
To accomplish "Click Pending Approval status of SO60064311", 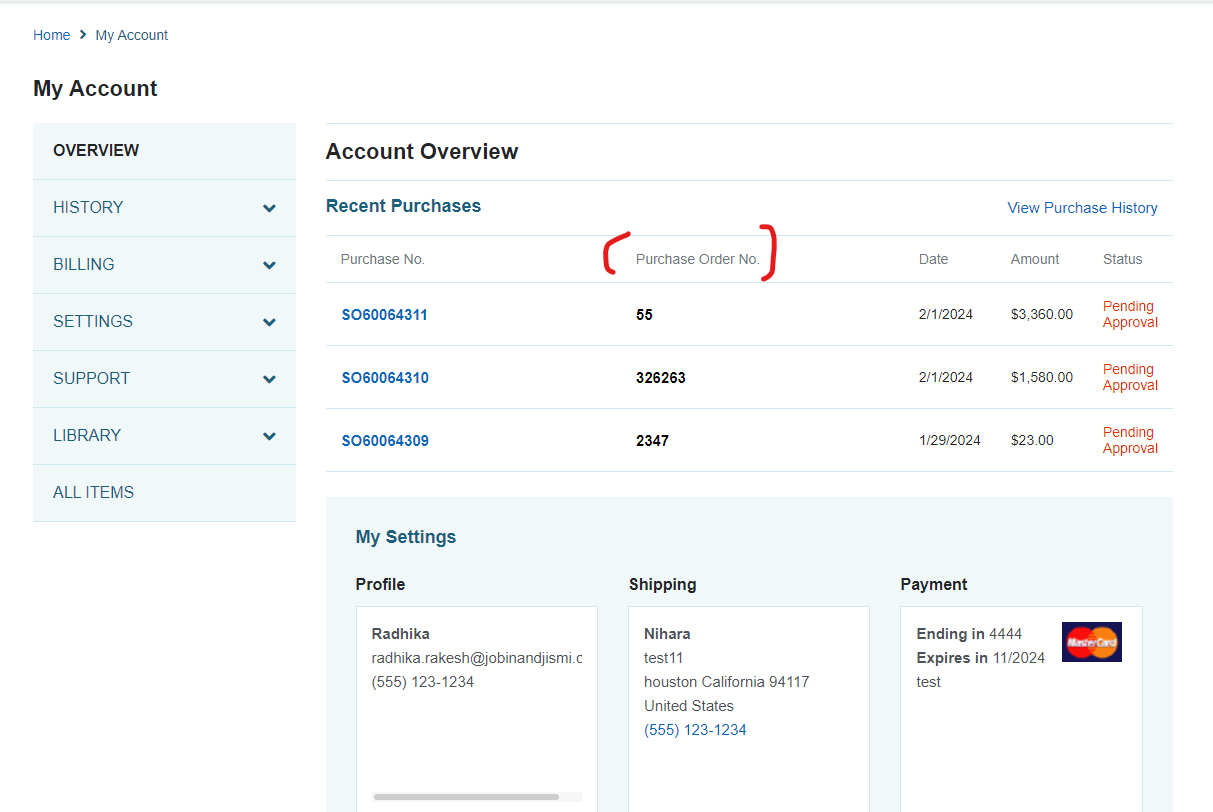I will tap(1130, 314).
